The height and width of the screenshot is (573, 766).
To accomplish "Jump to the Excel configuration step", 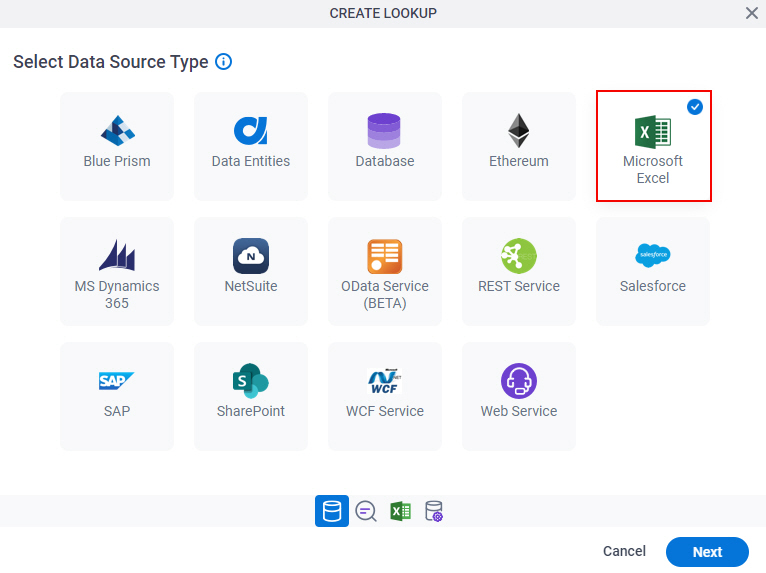I will tap(401, 511).
